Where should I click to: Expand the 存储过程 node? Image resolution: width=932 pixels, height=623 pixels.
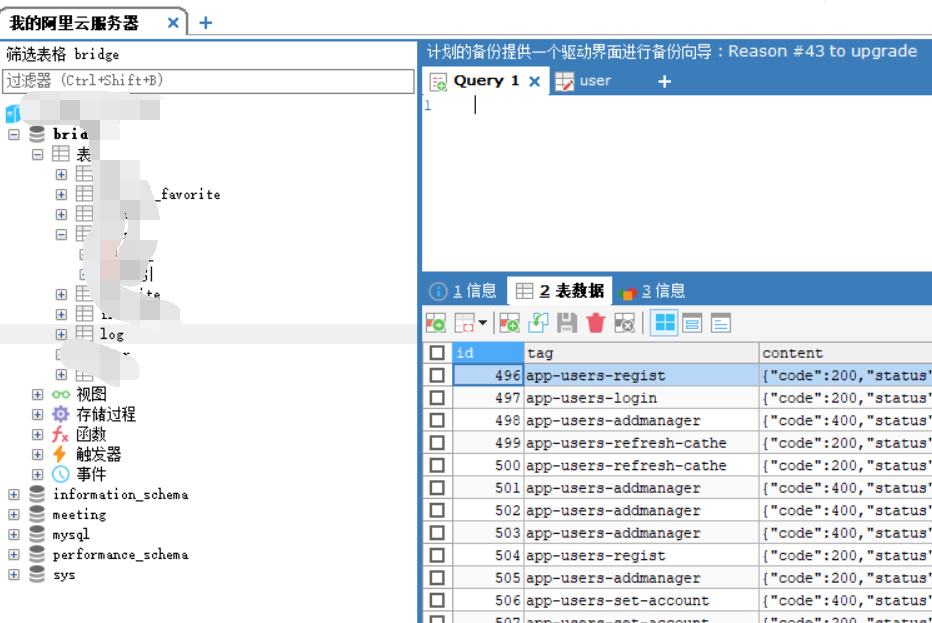pos(37,414)
